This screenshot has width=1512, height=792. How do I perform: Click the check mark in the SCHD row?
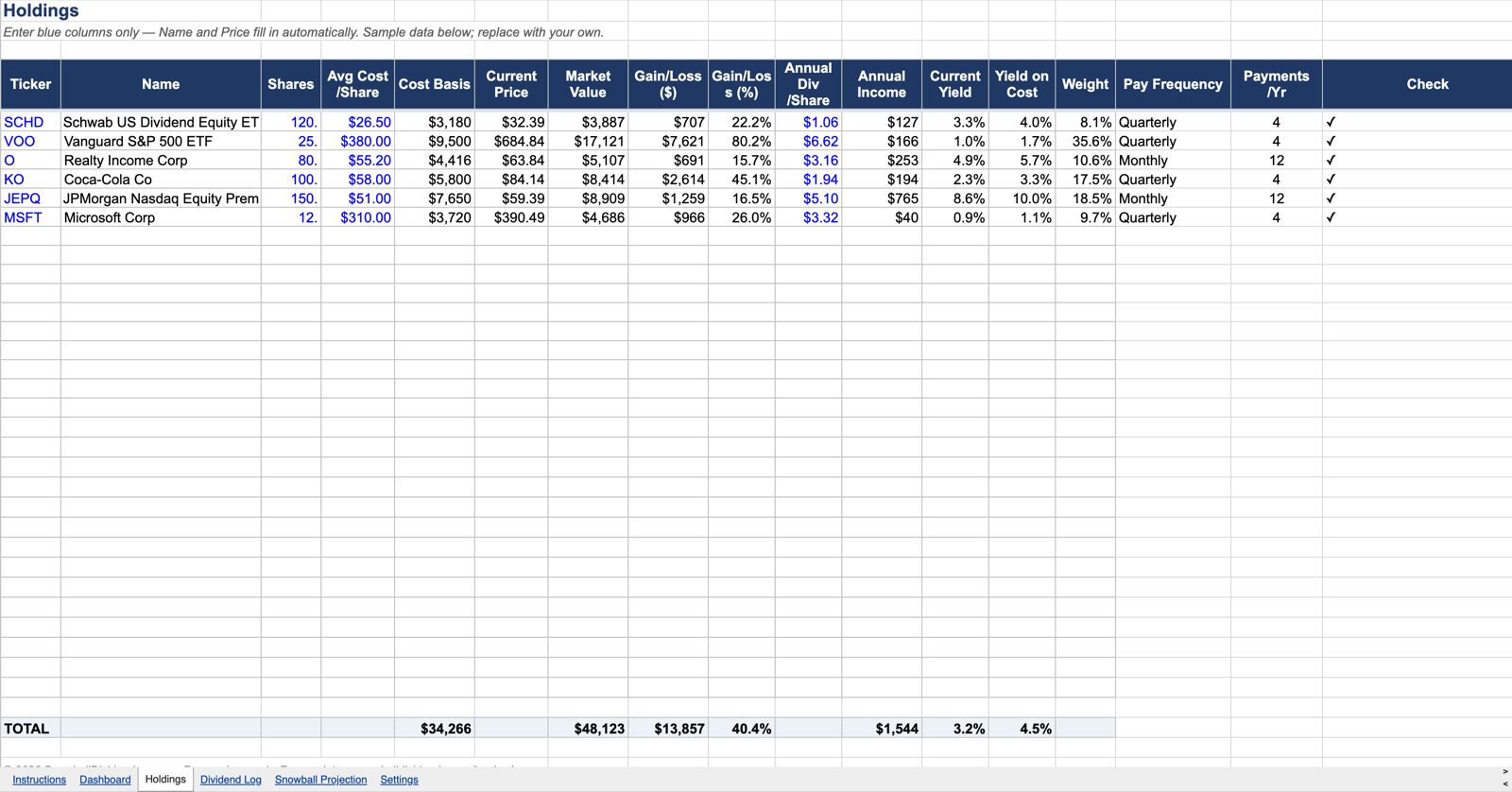click(x=1331, y=122)
